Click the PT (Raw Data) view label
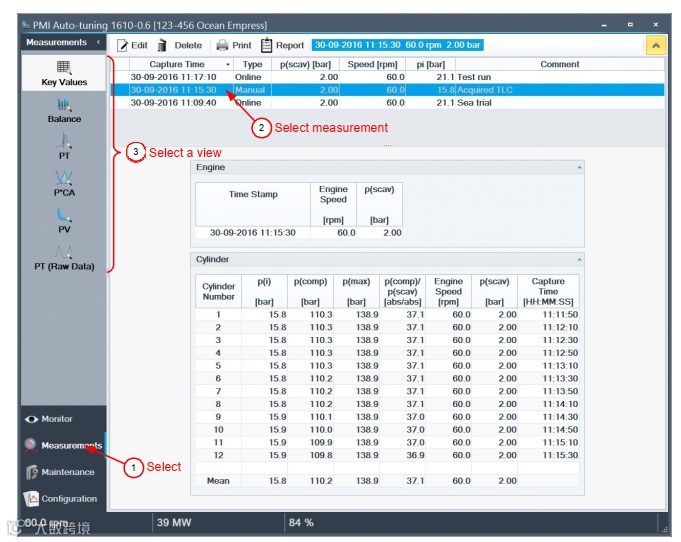 [x=64, y=267]
